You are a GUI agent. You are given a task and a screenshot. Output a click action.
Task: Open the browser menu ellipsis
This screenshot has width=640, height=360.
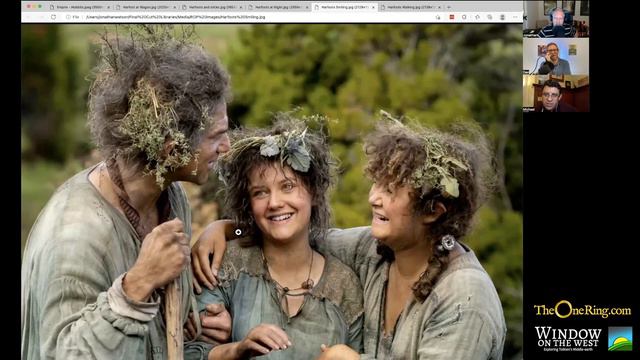coord(515,17)
